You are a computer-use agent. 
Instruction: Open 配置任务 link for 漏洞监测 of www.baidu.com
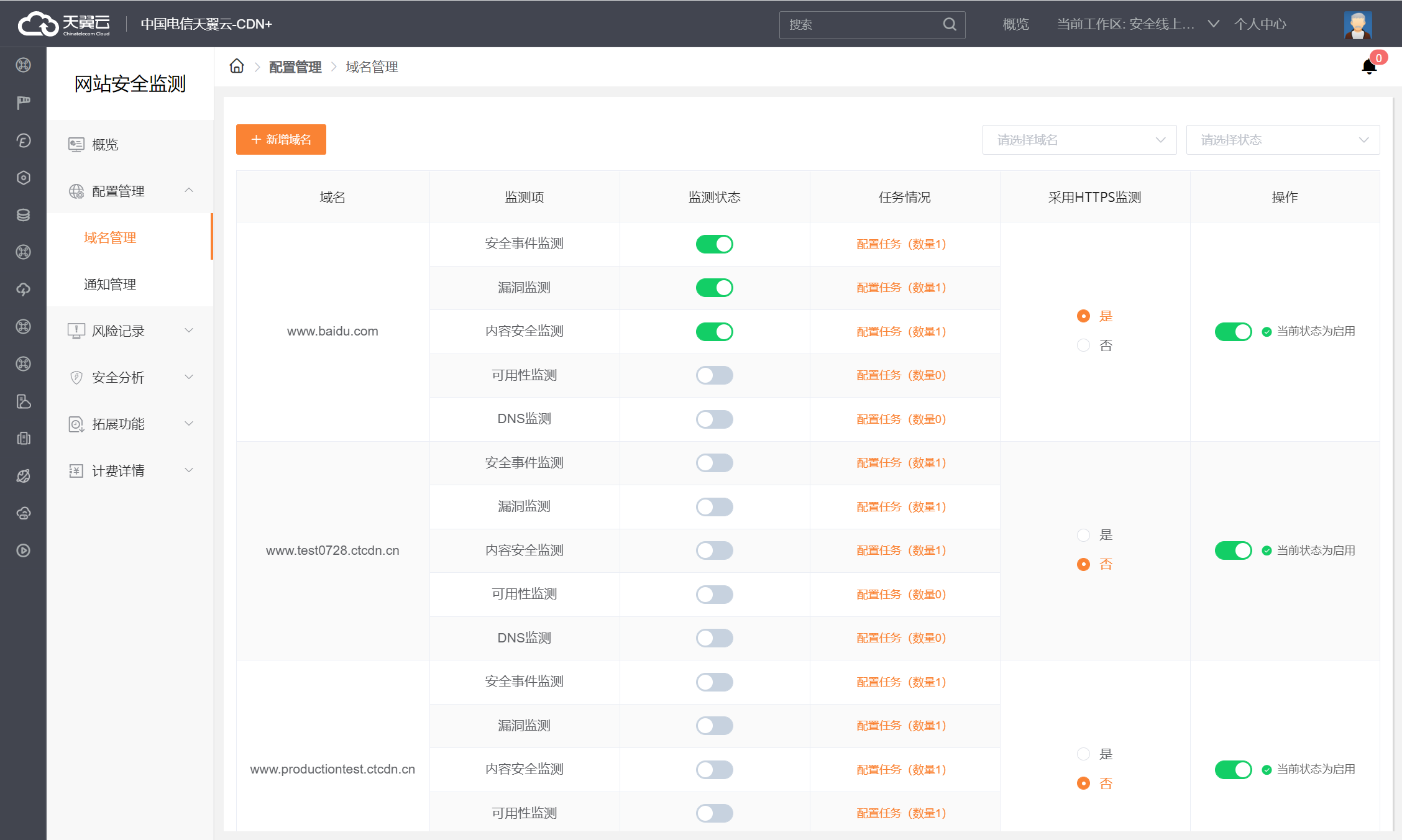pos(901,288)
